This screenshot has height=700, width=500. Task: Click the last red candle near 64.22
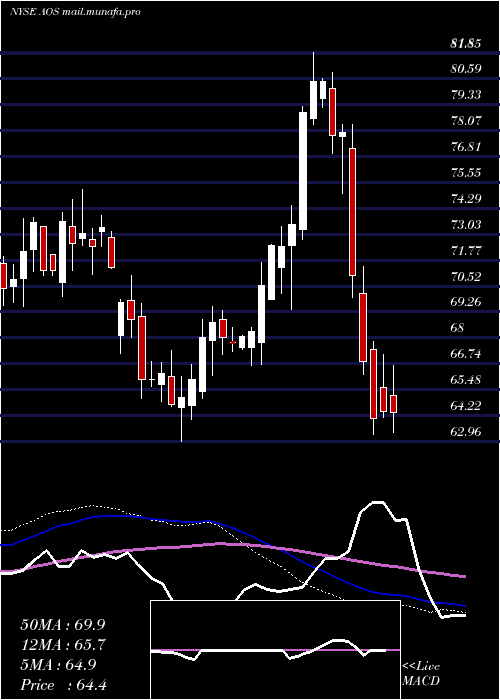(x=393, y=404)
